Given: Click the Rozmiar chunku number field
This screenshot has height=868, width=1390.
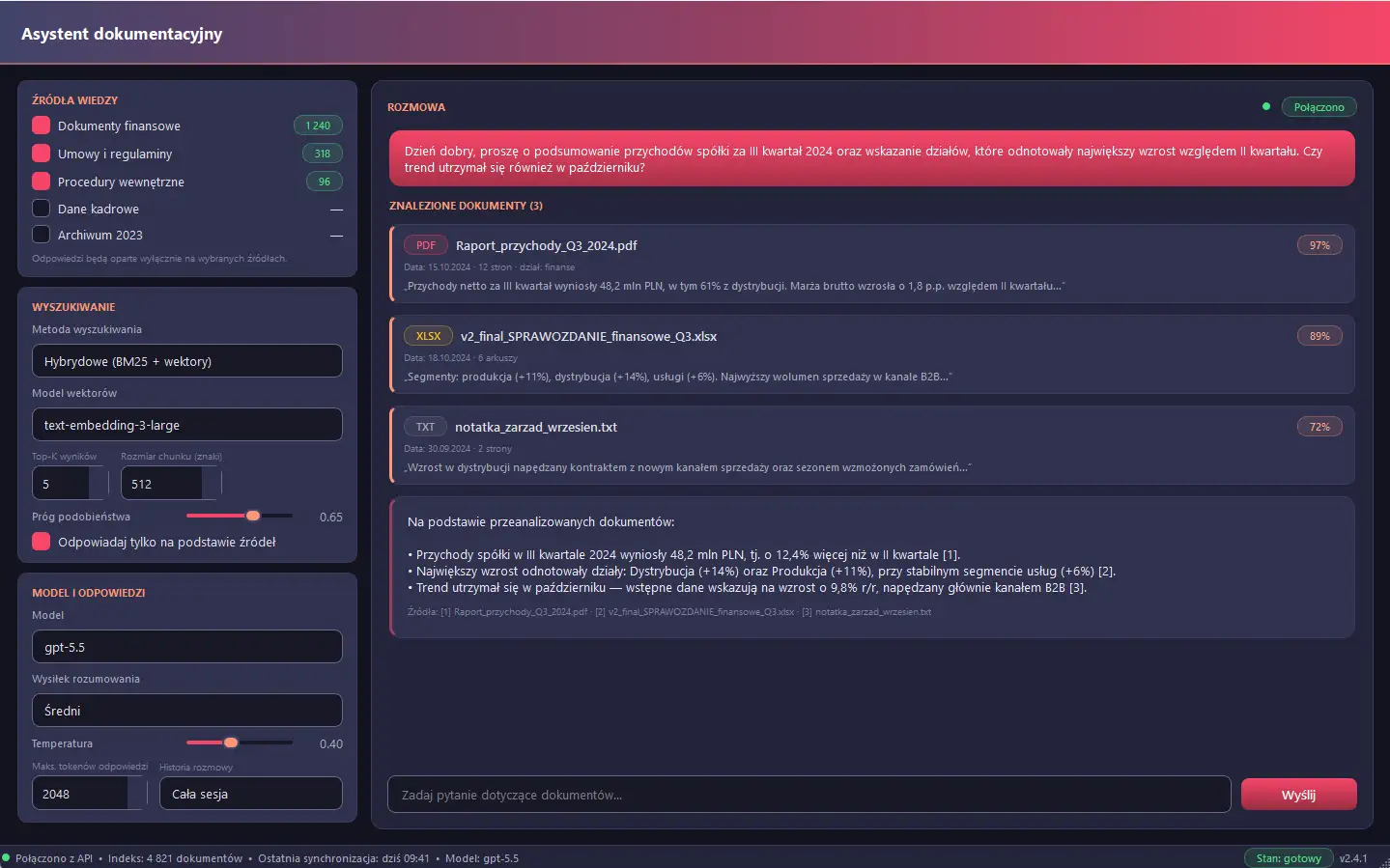Looking at the screenshot, I should tap(171, 484).
